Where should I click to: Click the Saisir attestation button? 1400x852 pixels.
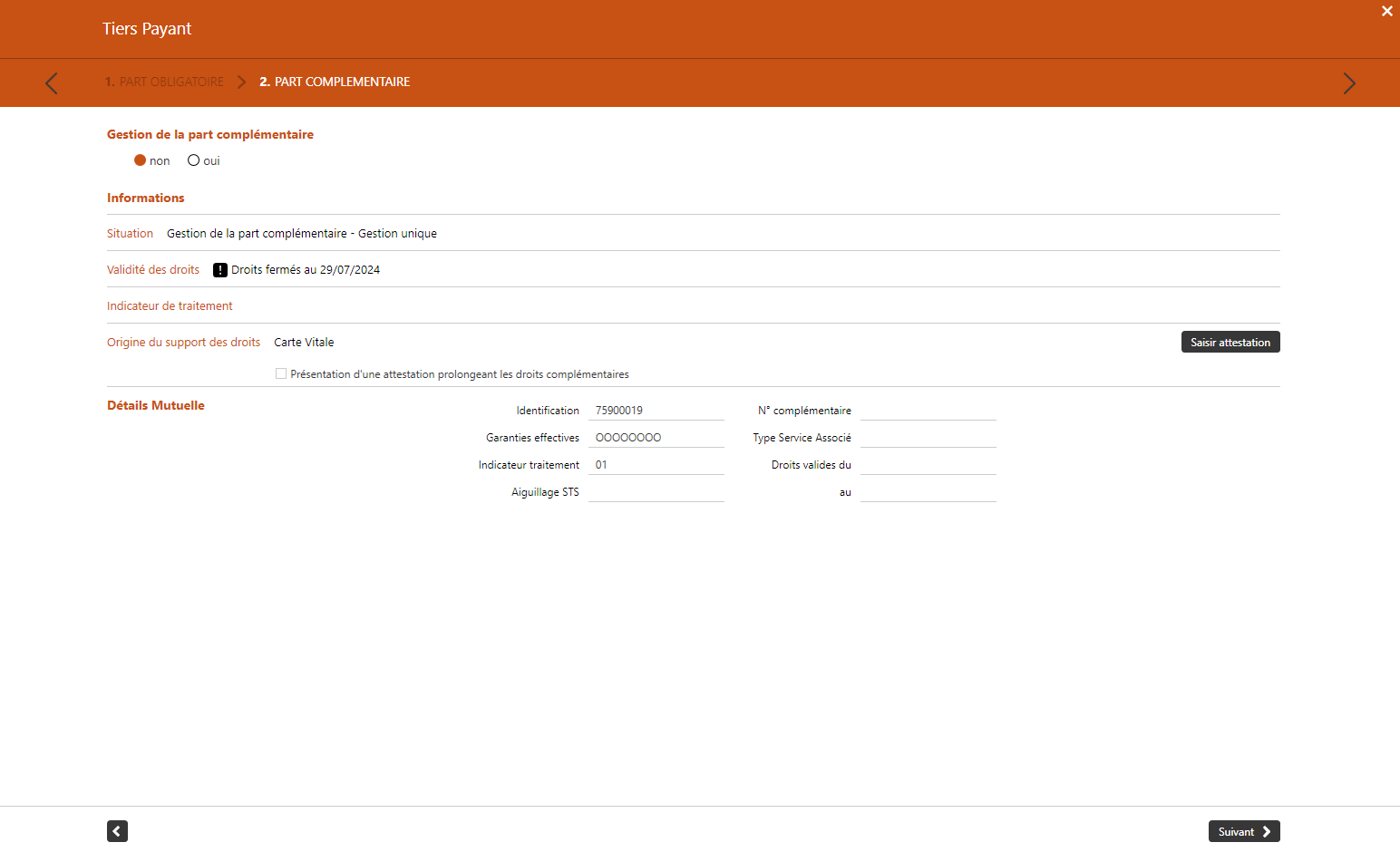(x=1230, y=342)
